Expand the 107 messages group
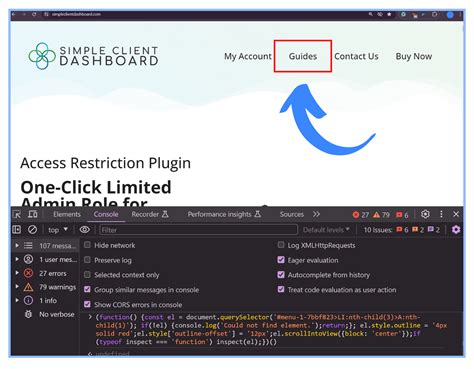Screen dimensions: 474x369 coord(17,245)
